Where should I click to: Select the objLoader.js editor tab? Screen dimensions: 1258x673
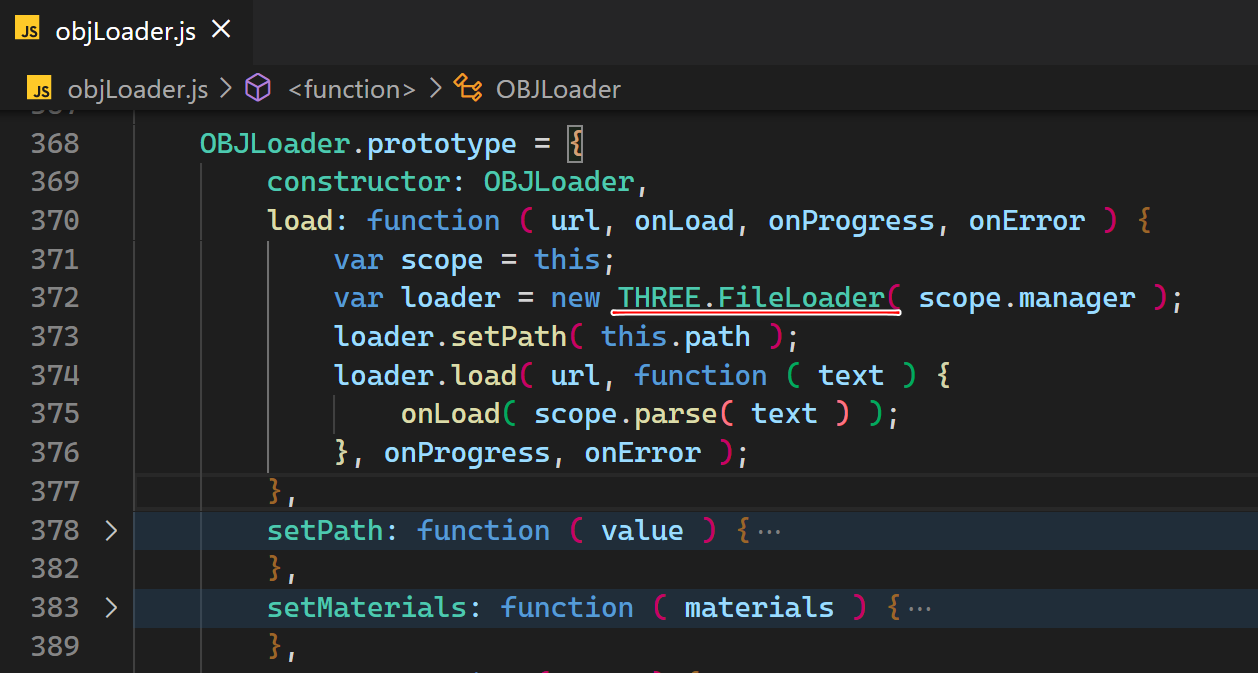126,30
